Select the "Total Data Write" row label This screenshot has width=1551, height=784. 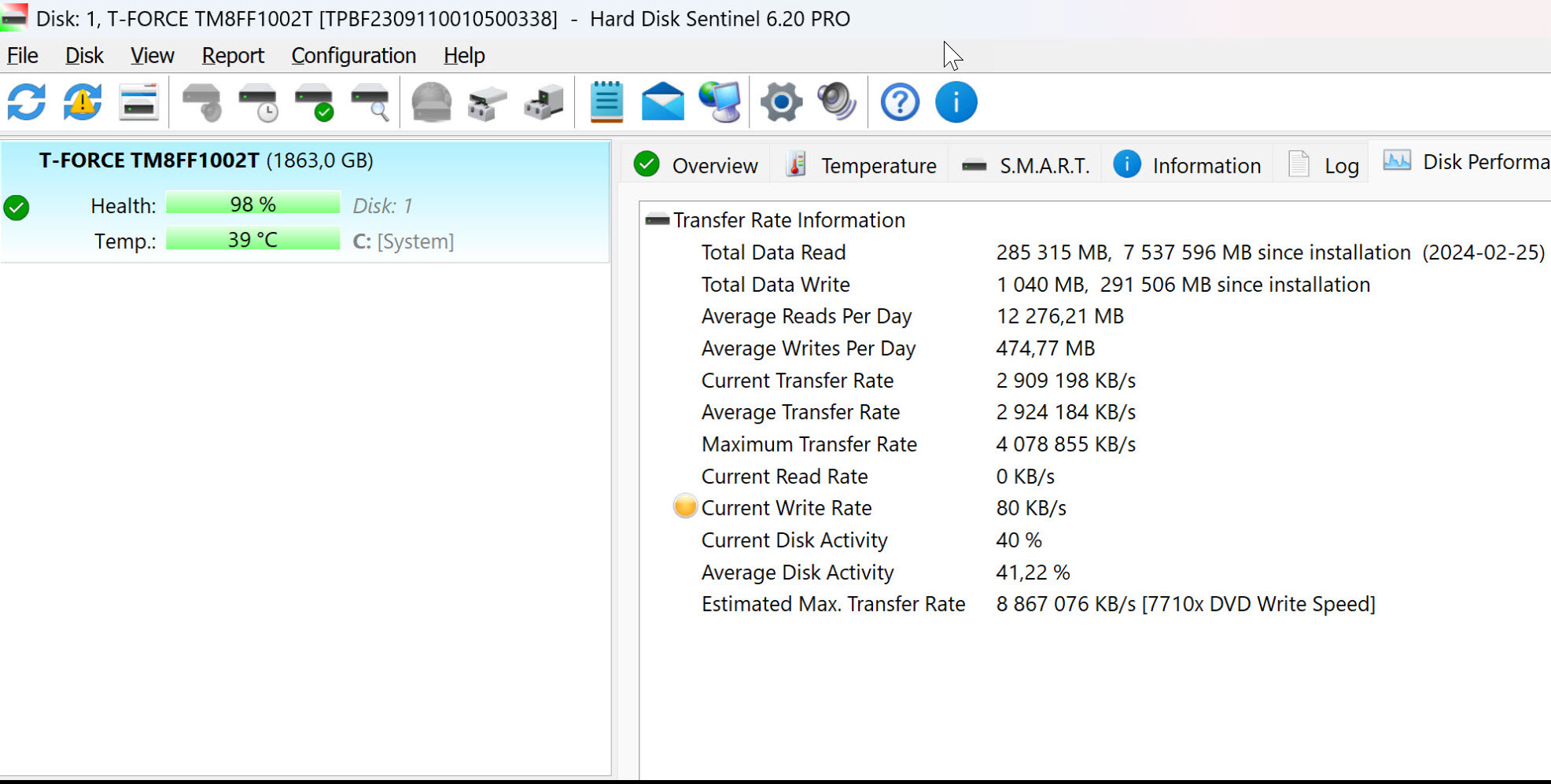[x=775, y=285]
